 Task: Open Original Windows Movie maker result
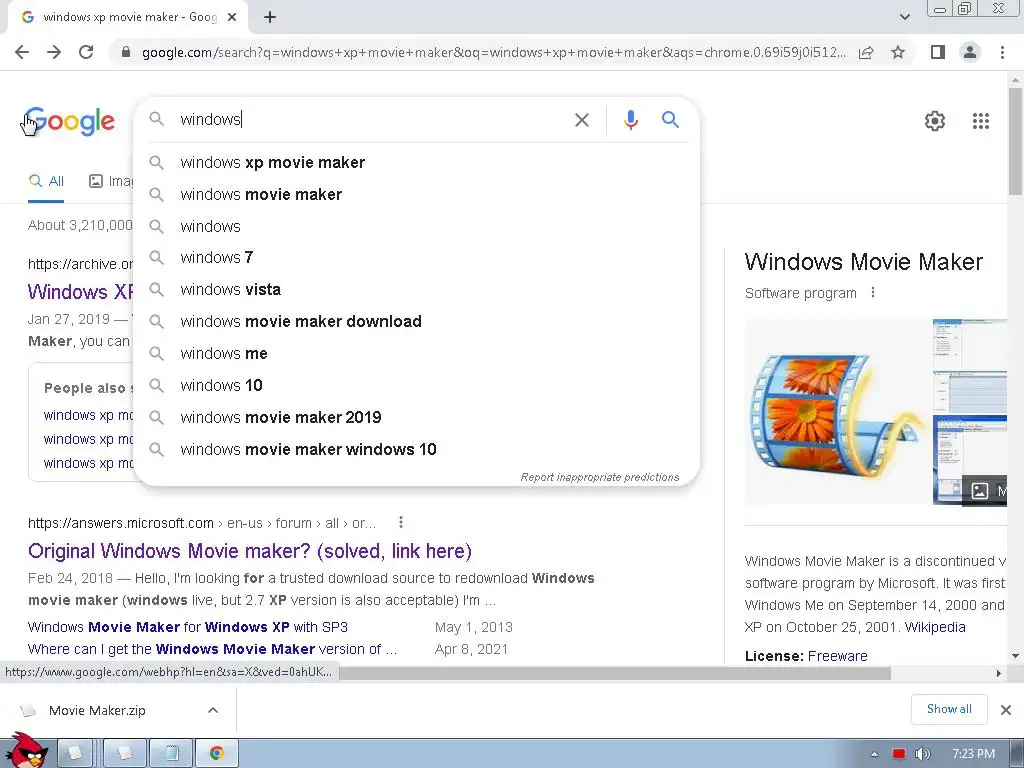tap(249, 551)
